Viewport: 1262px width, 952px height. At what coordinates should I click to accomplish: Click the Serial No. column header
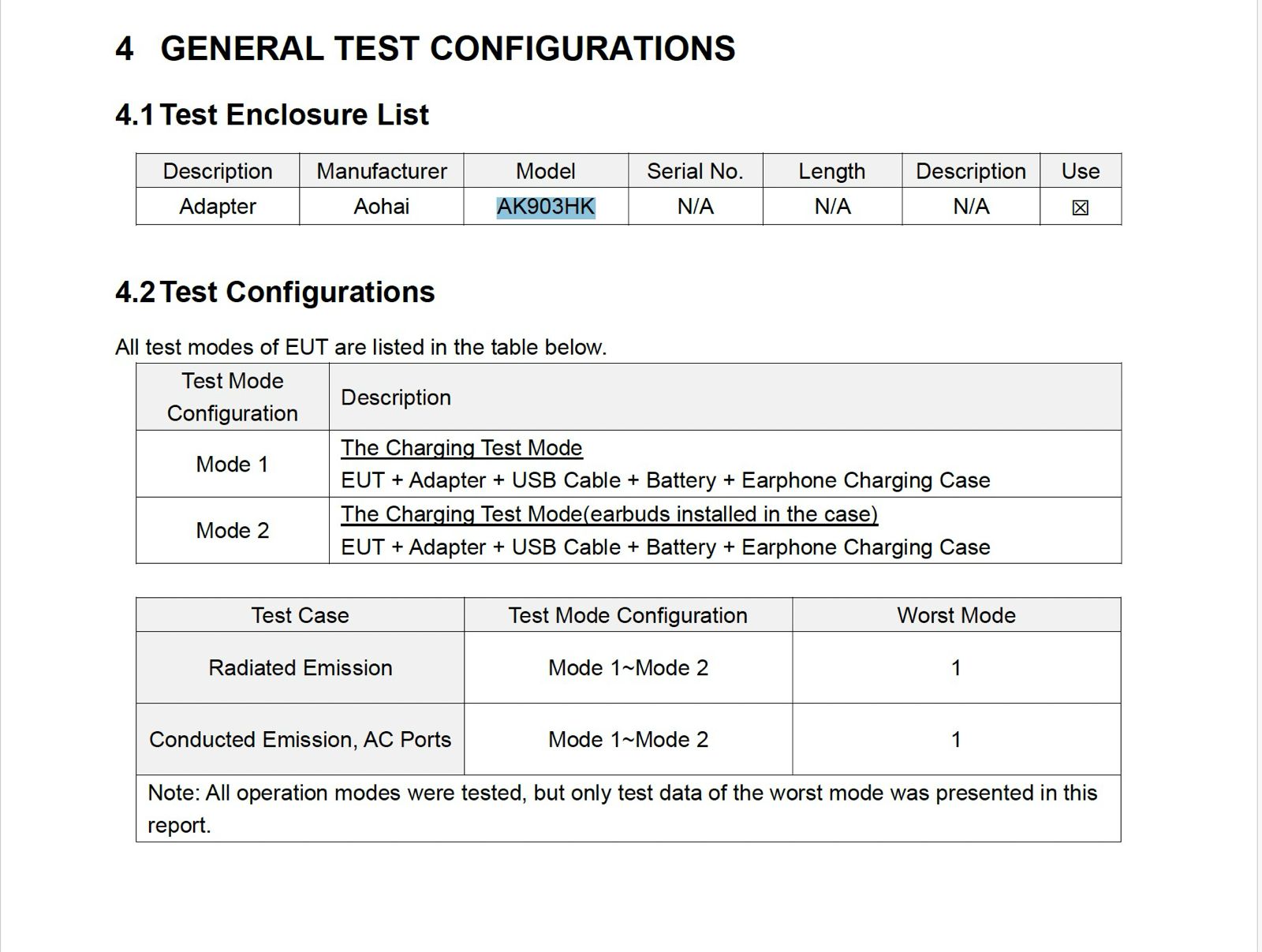pyautogui.click(x=695, y=171)
